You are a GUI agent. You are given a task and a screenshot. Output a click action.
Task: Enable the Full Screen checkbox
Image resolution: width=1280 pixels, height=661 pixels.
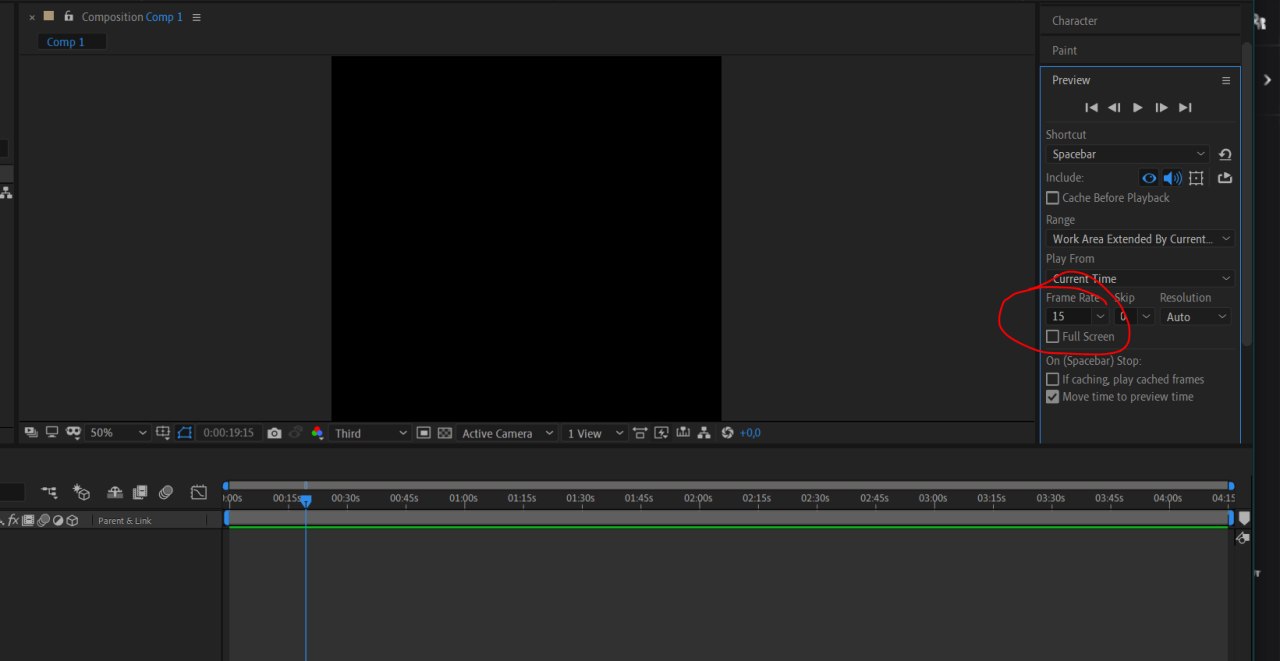click(x=1052, y=337)
